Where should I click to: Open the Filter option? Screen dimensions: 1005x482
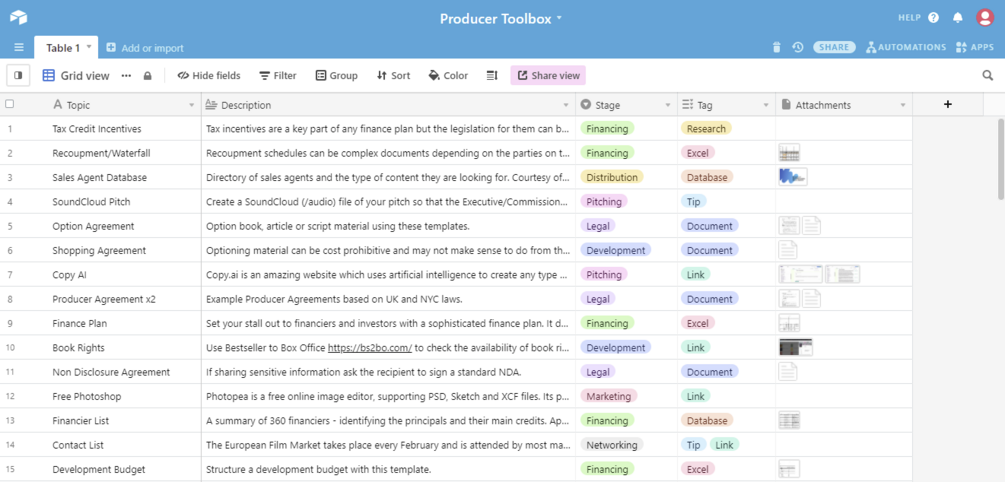(x=278, y=76)
